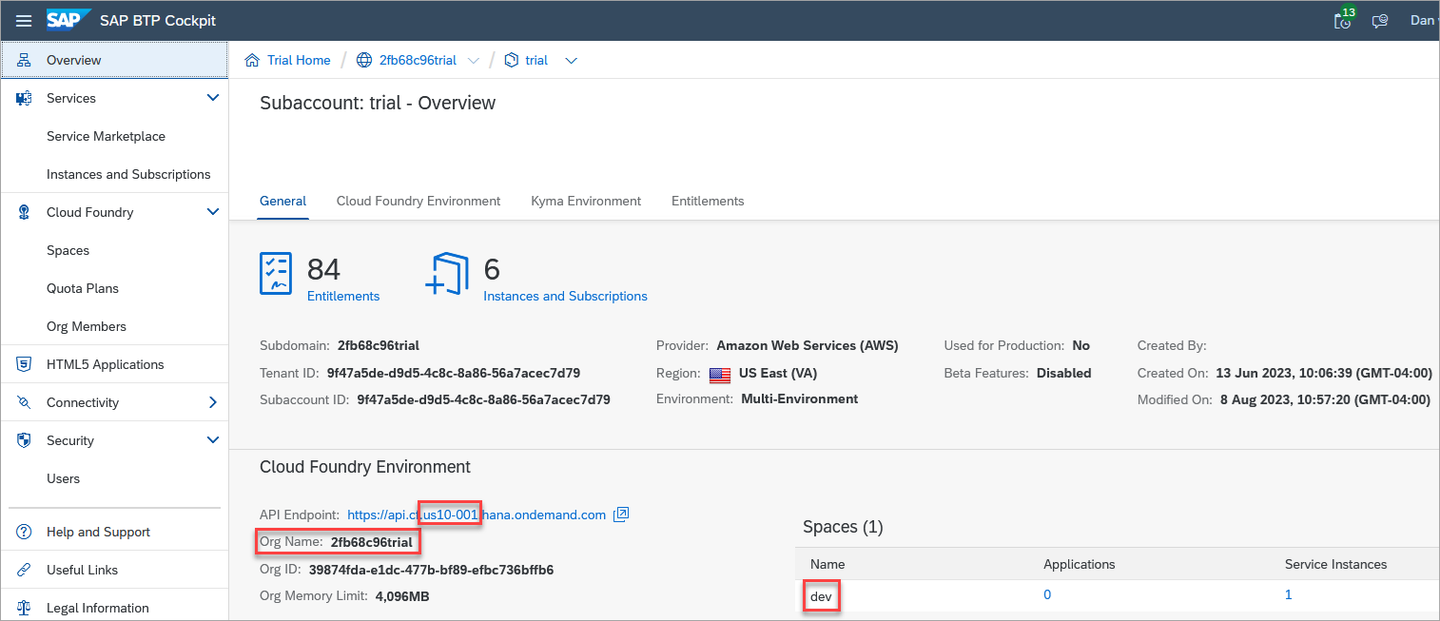
Task: Open trial period notifications icon with 13 badge
Action: 1343,19
